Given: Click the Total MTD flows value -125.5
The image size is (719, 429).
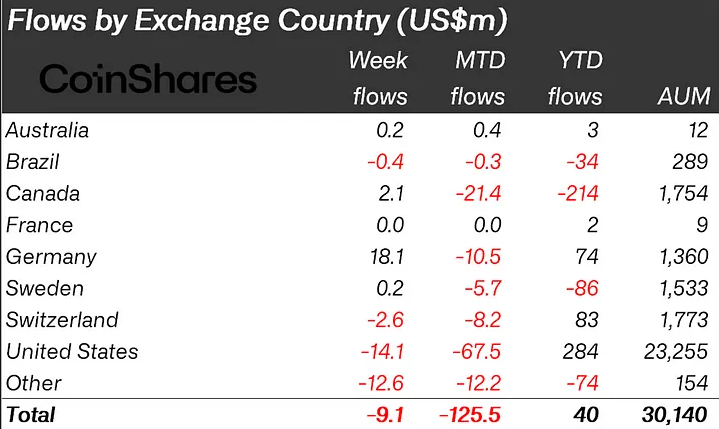Looking at the screenshot, I should [470, 415].
